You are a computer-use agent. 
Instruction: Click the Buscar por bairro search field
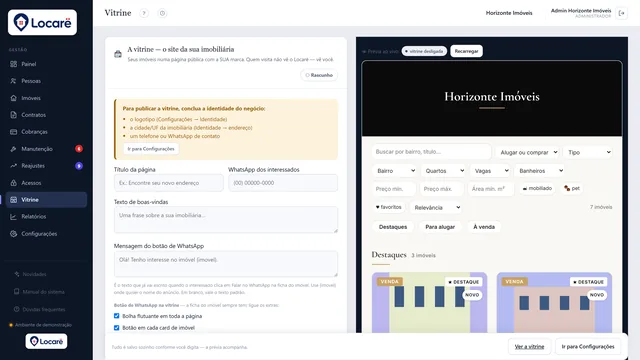431,152
